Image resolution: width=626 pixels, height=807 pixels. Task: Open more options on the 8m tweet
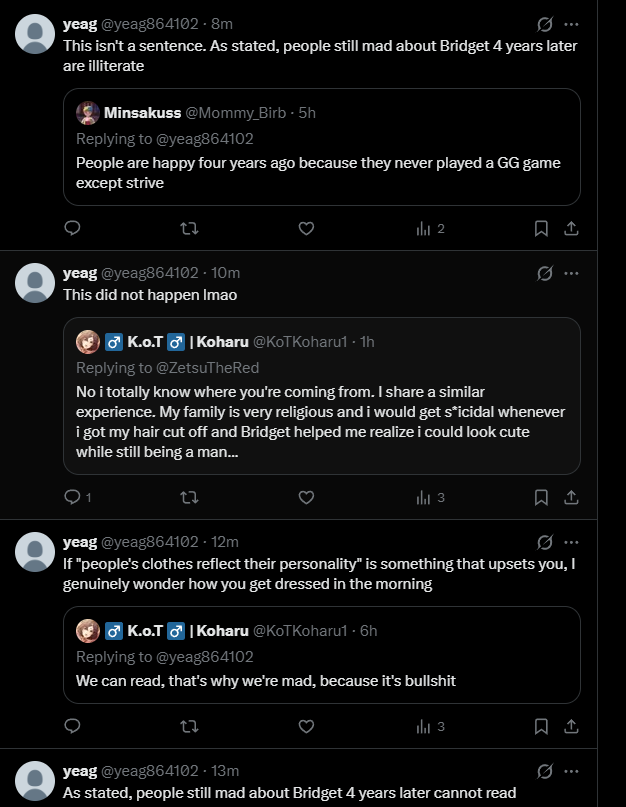pos(571,24)
